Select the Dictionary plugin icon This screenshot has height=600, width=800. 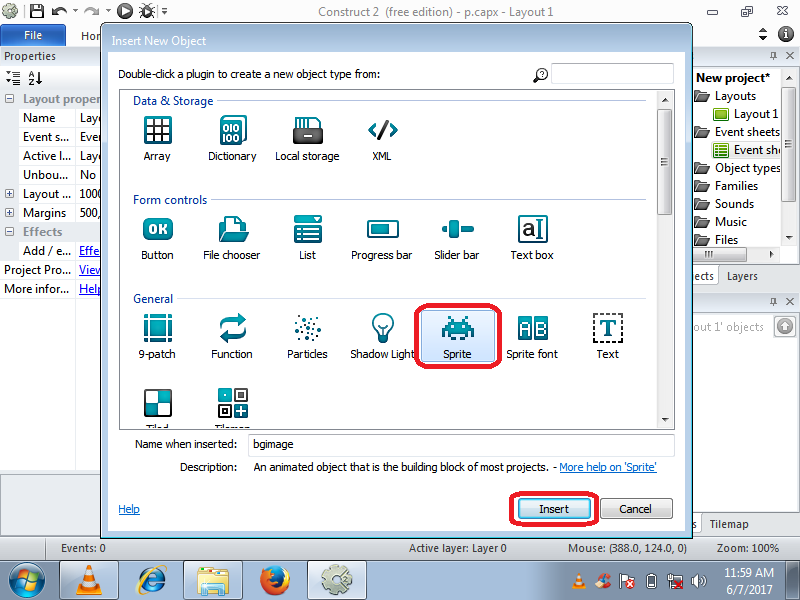[x=233, y=130]
